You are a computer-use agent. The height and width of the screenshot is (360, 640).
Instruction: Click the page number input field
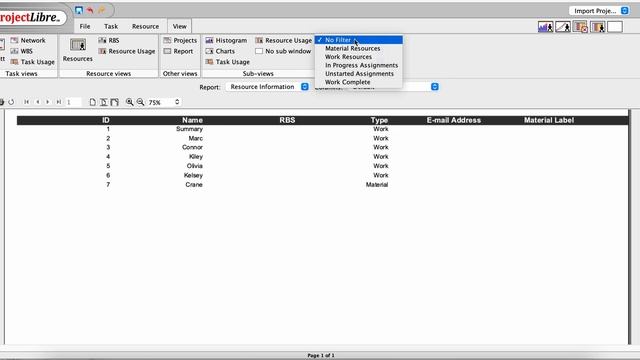(x=73, y=102)
